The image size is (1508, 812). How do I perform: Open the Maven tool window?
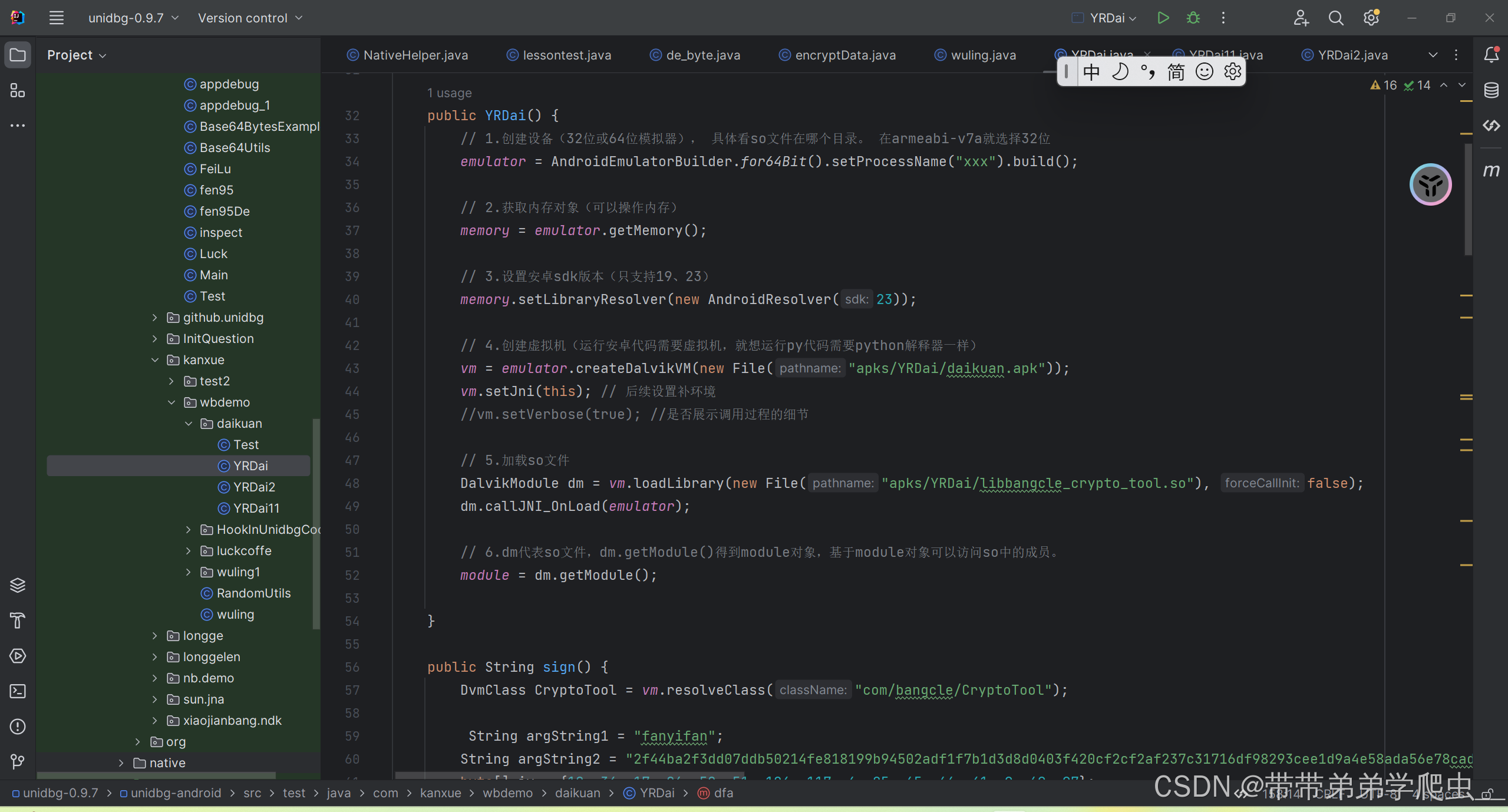(x=1491, y=171)
